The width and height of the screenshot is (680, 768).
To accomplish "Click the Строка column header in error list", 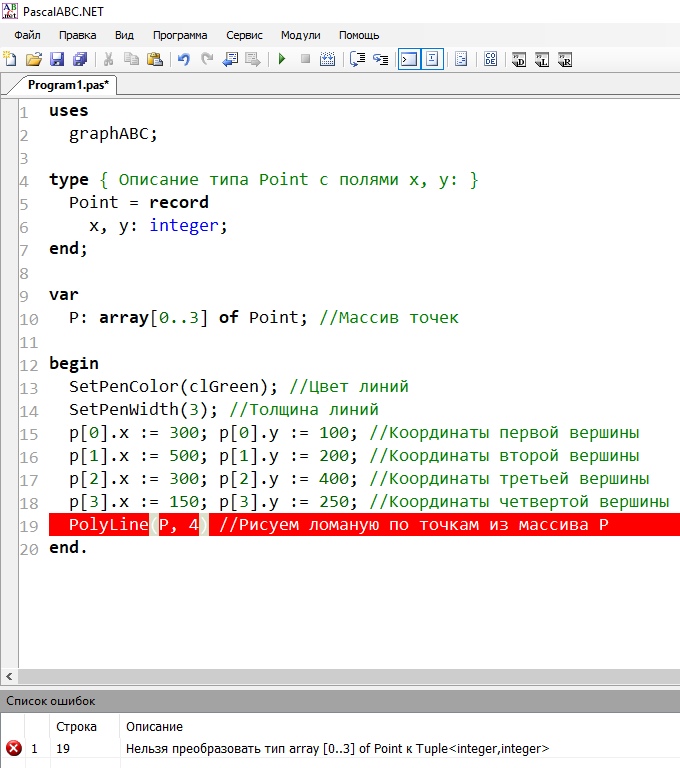I will 76,726.
